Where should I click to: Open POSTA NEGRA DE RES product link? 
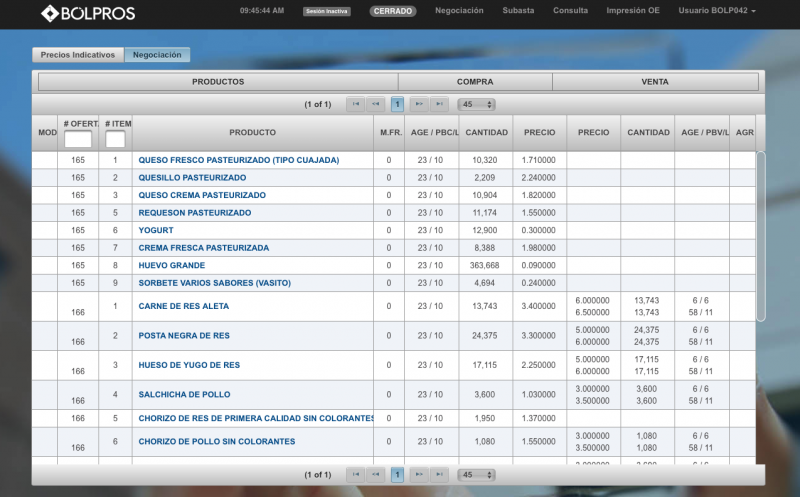coord(184,336)
